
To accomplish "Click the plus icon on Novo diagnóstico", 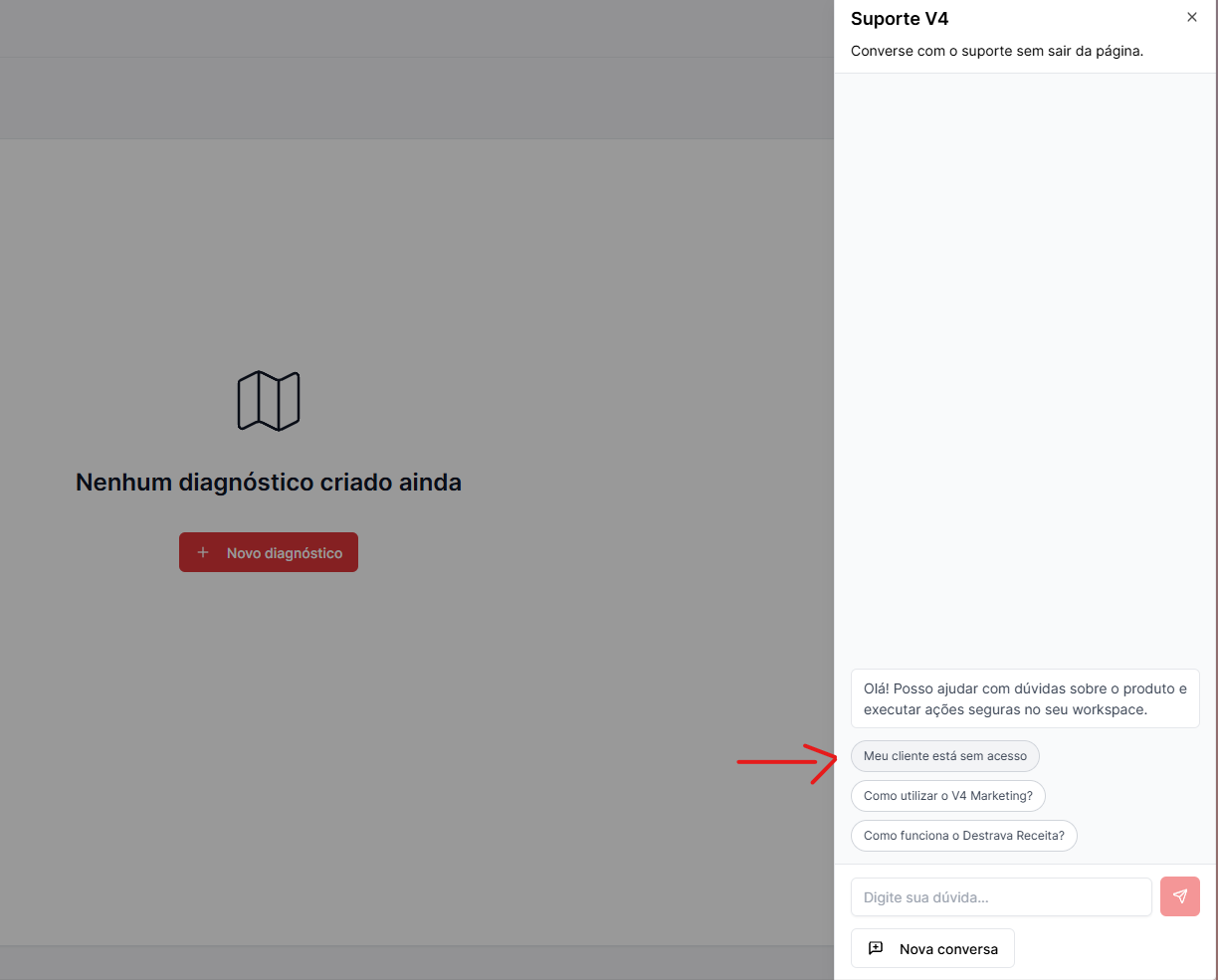I will pyautogui.click(x=203, y=552).
